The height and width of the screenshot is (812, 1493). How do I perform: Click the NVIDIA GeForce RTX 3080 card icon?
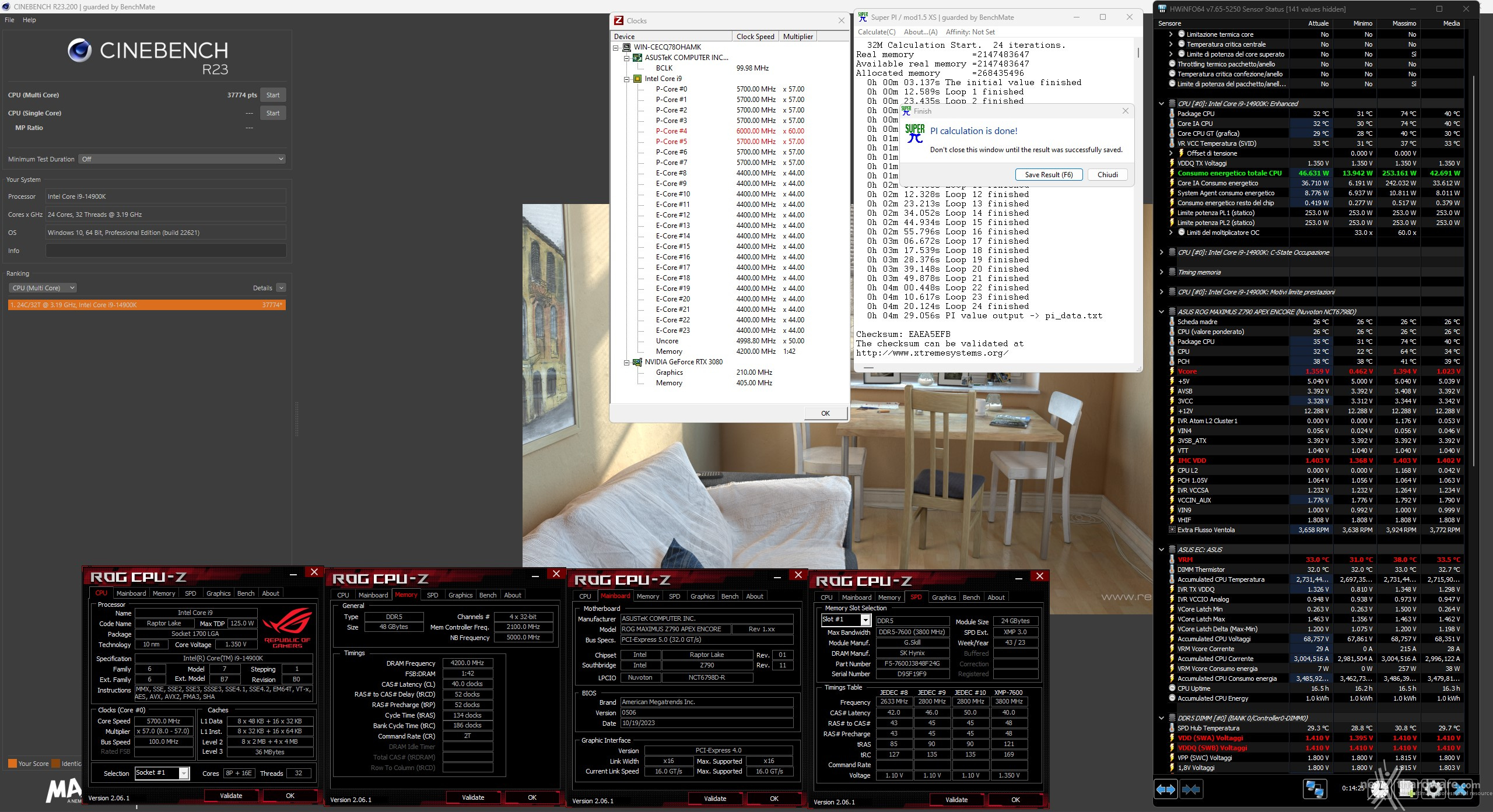click(x=637, y=362)
